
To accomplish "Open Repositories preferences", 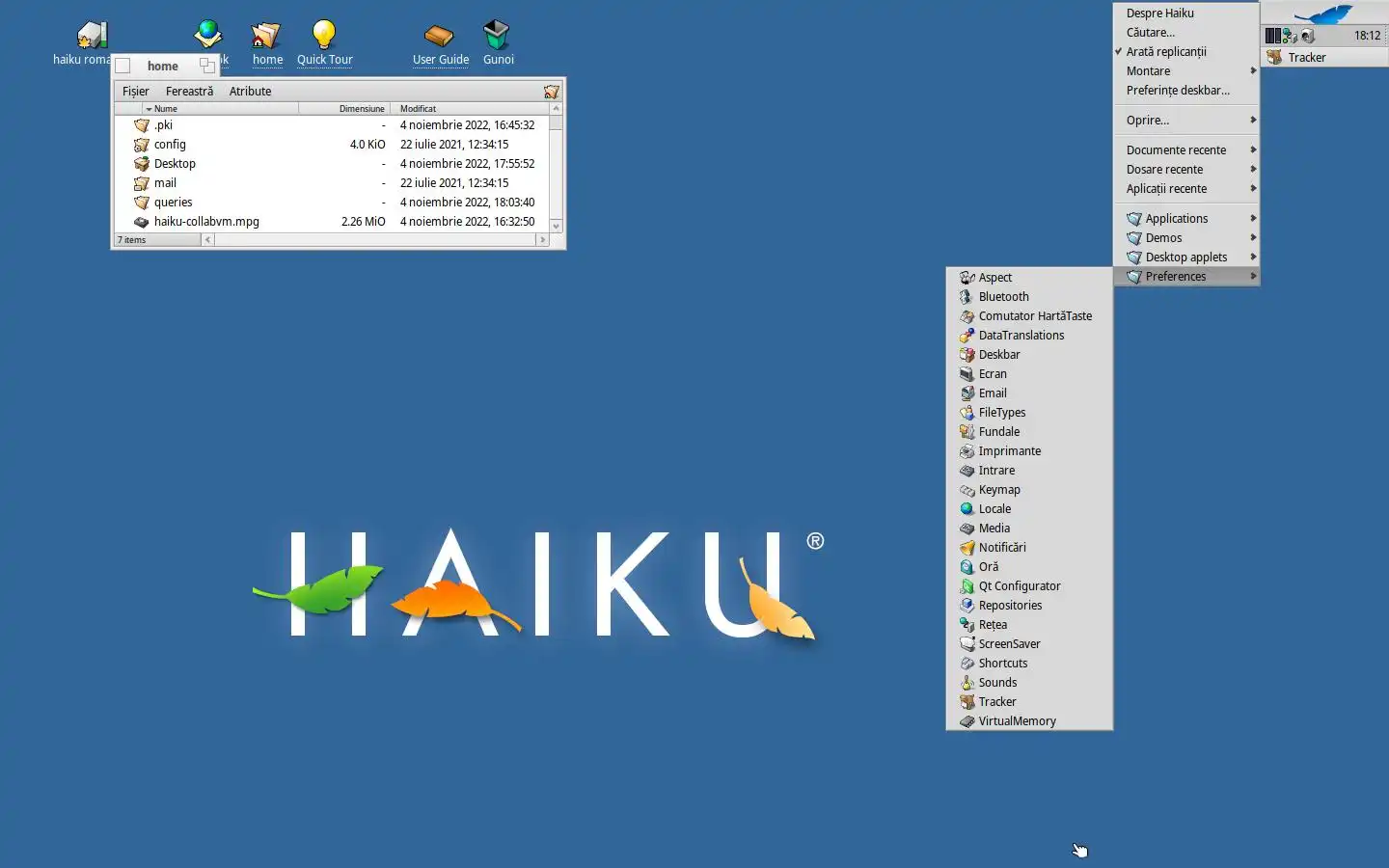I will pos(1029,606).
